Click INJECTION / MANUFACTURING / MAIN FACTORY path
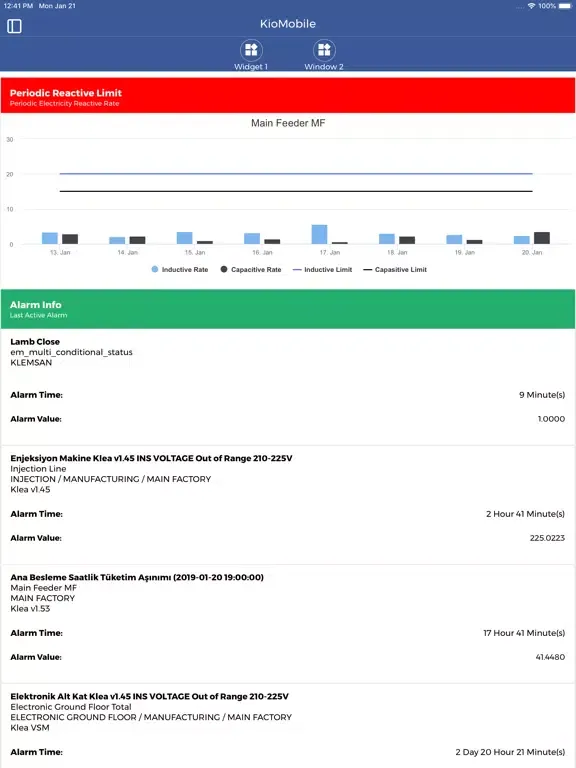The image size is (576, 768). click(111, 479)
